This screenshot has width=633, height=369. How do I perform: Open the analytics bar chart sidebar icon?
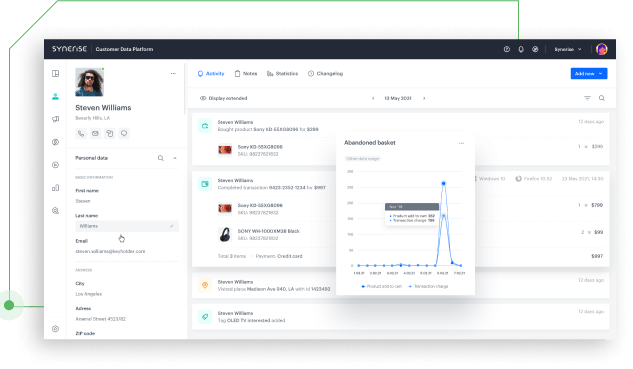[55, 188]
